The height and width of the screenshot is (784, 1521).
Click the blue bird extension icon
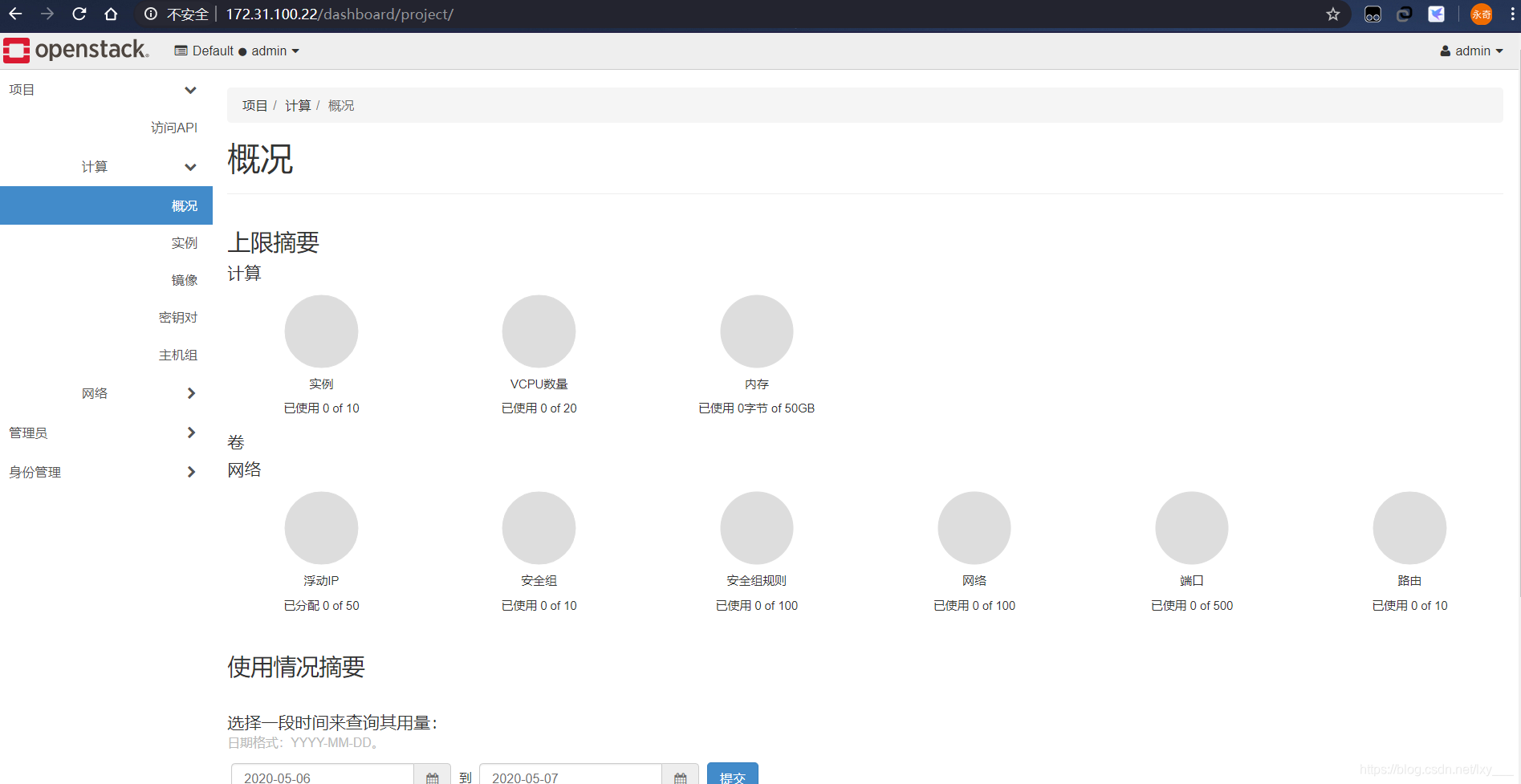(x=1436, y=14)
